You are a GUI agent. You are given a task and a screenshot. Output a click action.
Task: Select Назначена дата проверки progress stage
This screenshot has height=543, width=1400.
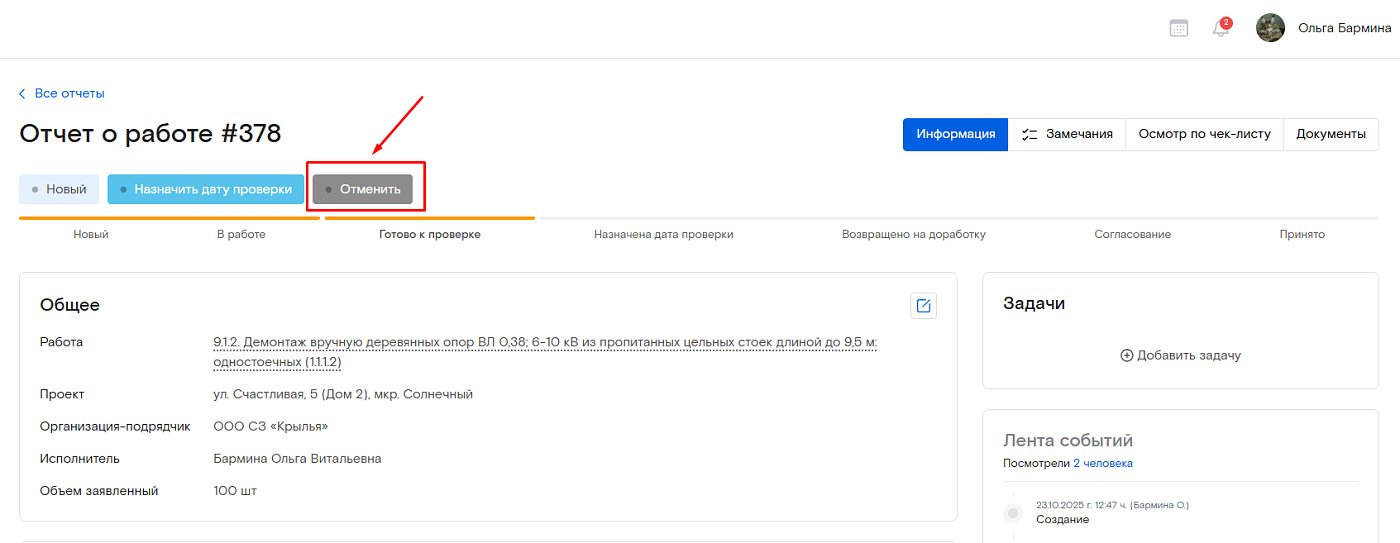tap(663, 235)
